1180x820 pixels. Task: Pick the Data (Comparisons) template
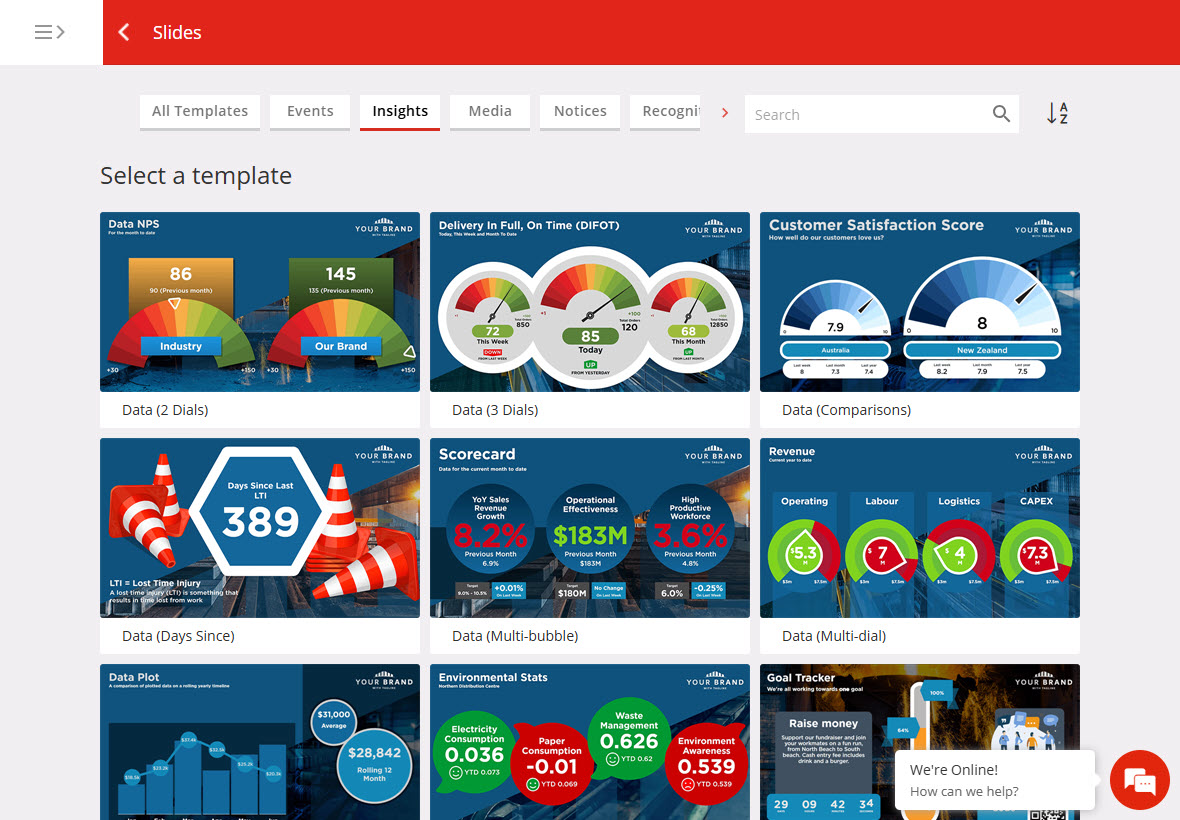click(920, 302)
